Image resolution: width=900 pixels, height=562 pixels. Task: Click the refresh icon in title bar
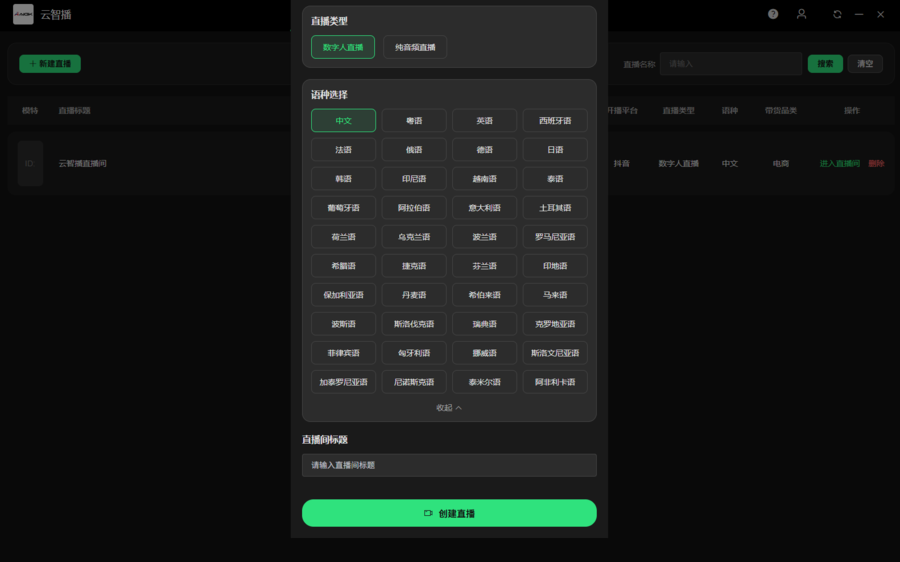tap(837, 14)
